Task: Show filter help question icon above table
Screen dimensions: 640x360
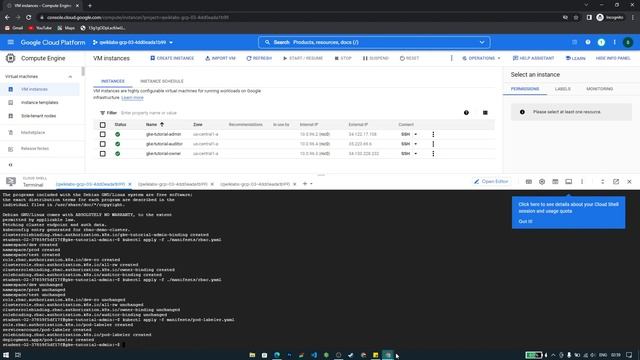Action: (466, 113)
